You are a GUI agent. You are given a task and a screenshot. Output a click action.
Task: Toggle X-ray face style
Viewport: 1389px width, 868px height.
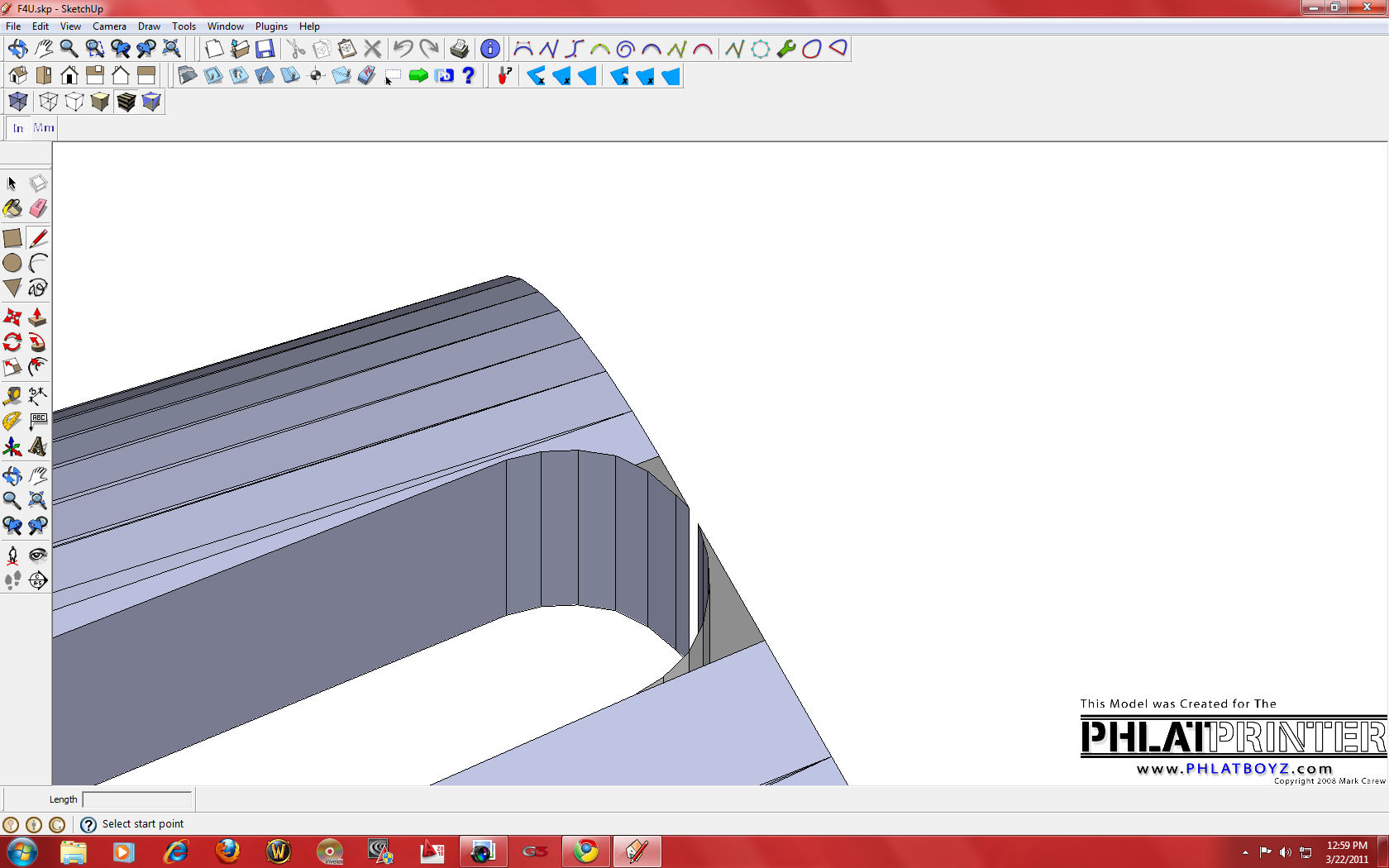(18, 102)
